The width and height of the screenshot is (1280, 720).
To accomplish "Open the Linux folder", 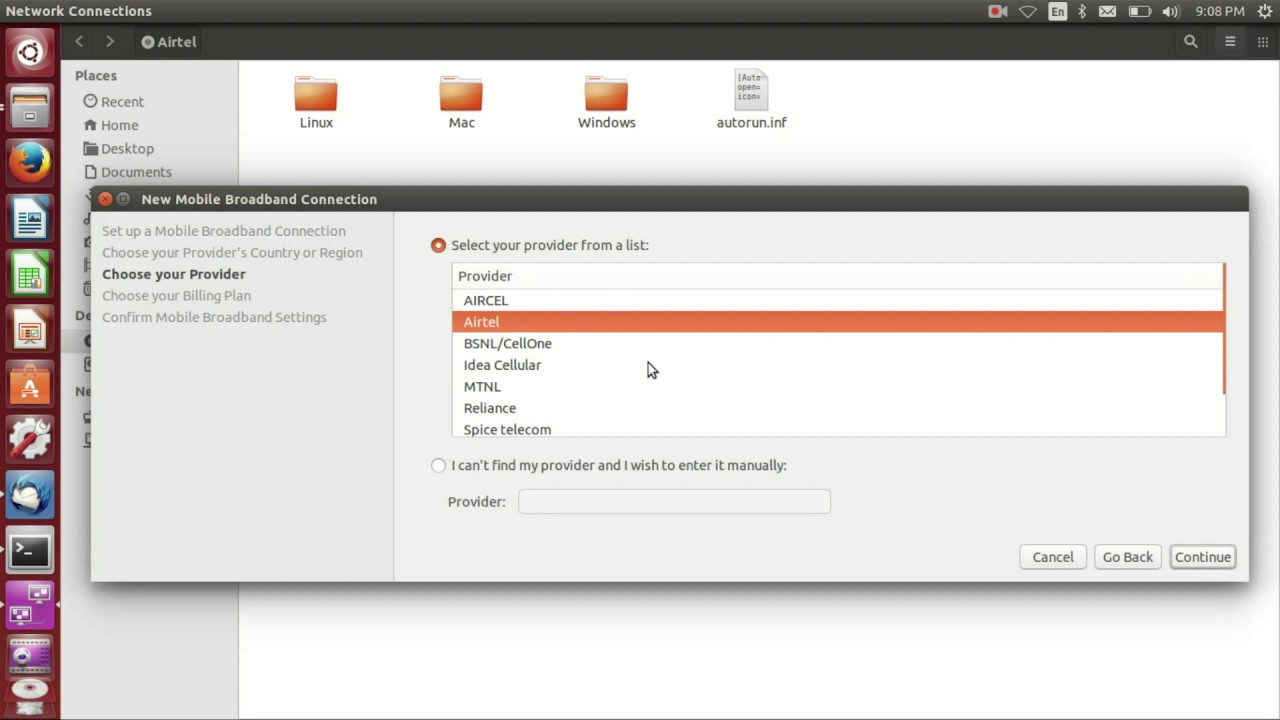I will 316,102.
